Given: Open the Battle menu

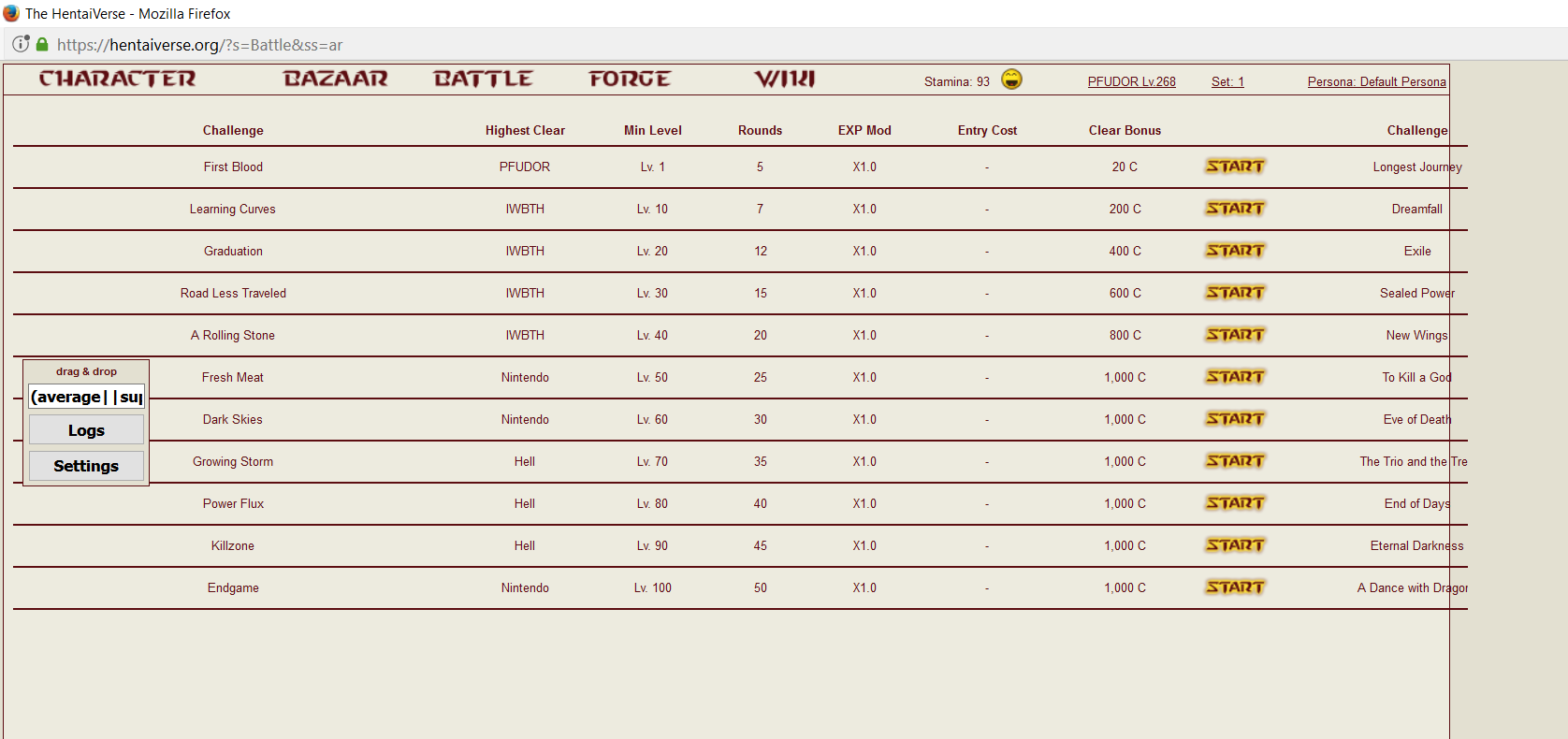Looking at the screenshot, I should (484, 80).
